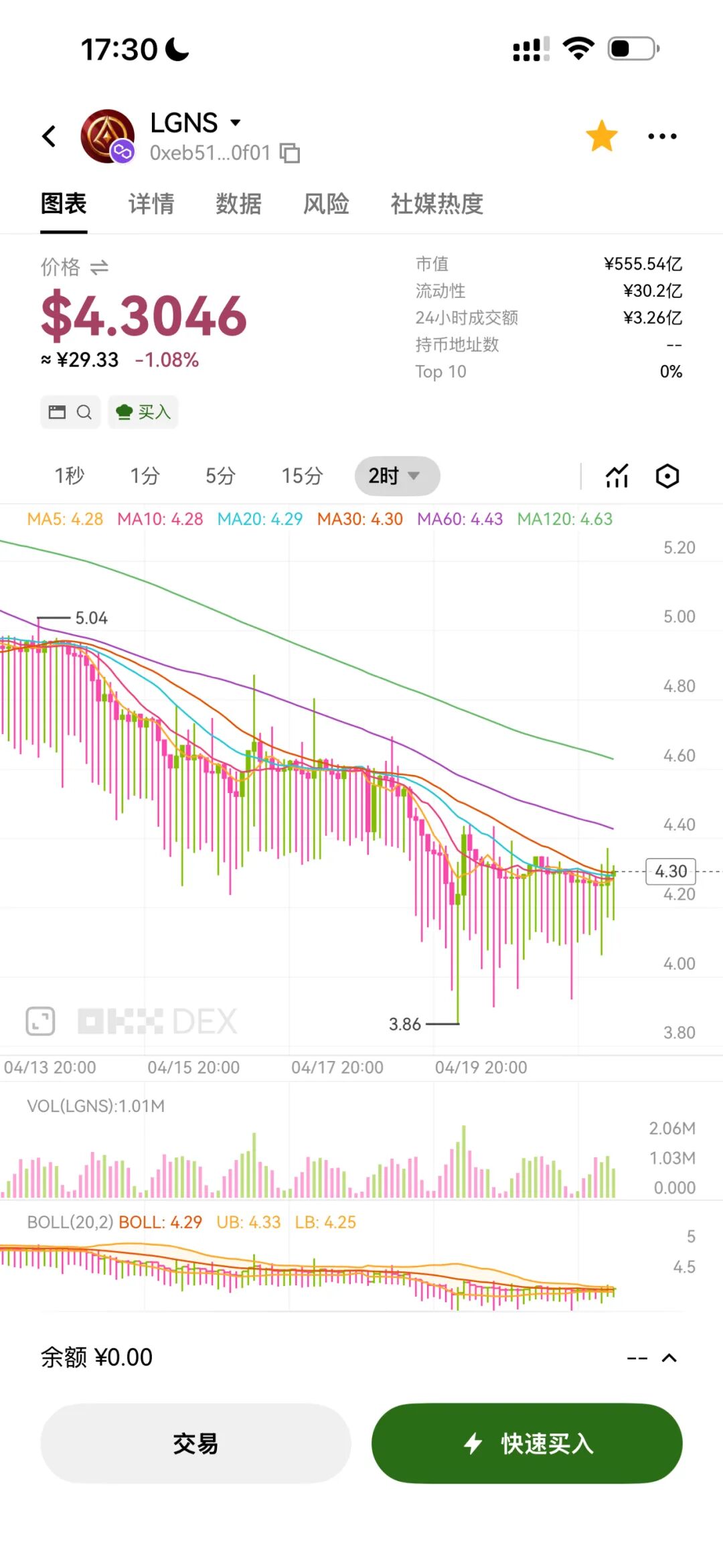The image size is (723, 1568).
Task: Click the 4.30 current price marker
Action: [x=671, y=871]
